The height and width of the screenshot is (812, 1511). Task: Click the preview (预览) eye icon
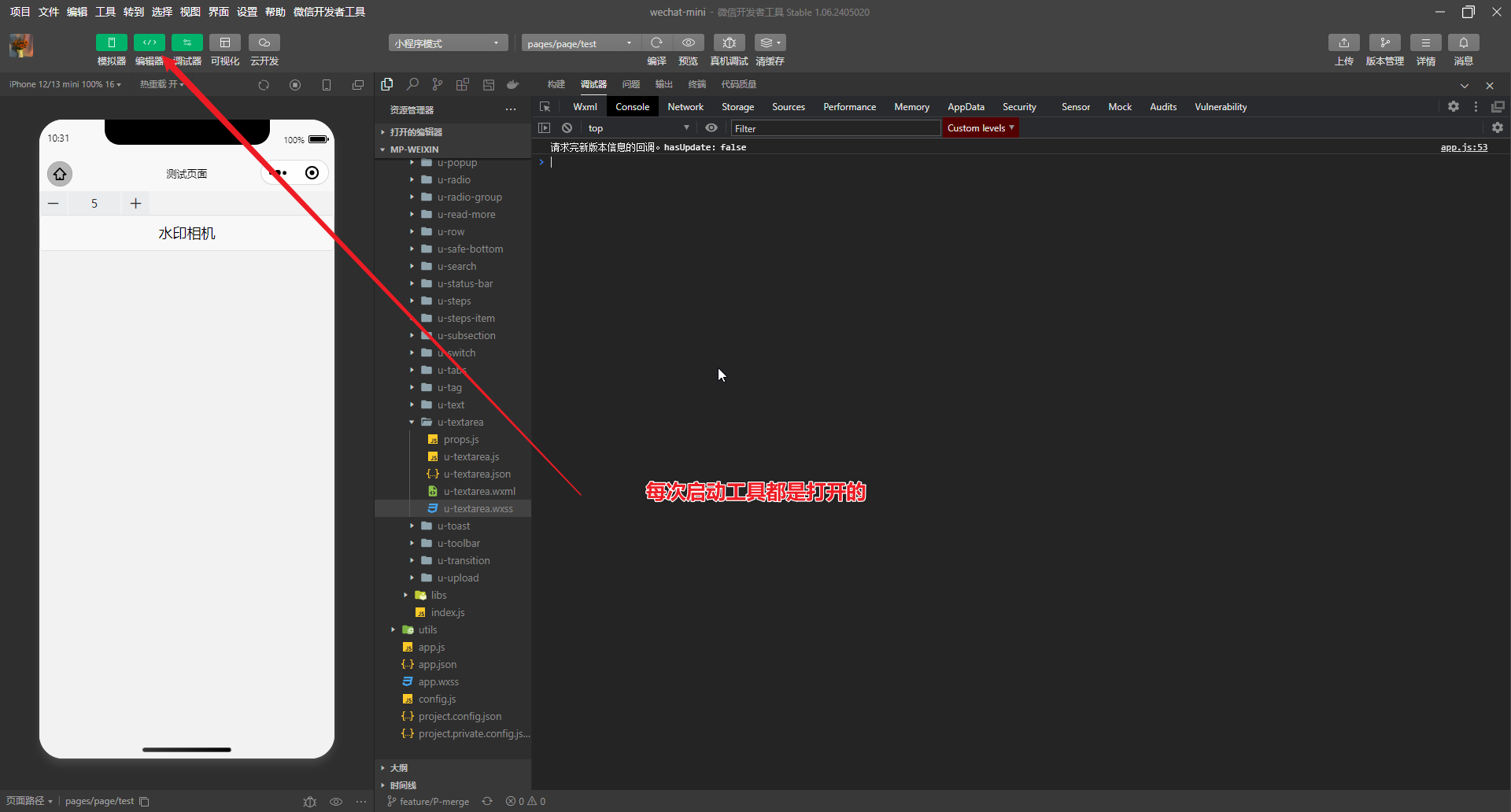[689, 42]
